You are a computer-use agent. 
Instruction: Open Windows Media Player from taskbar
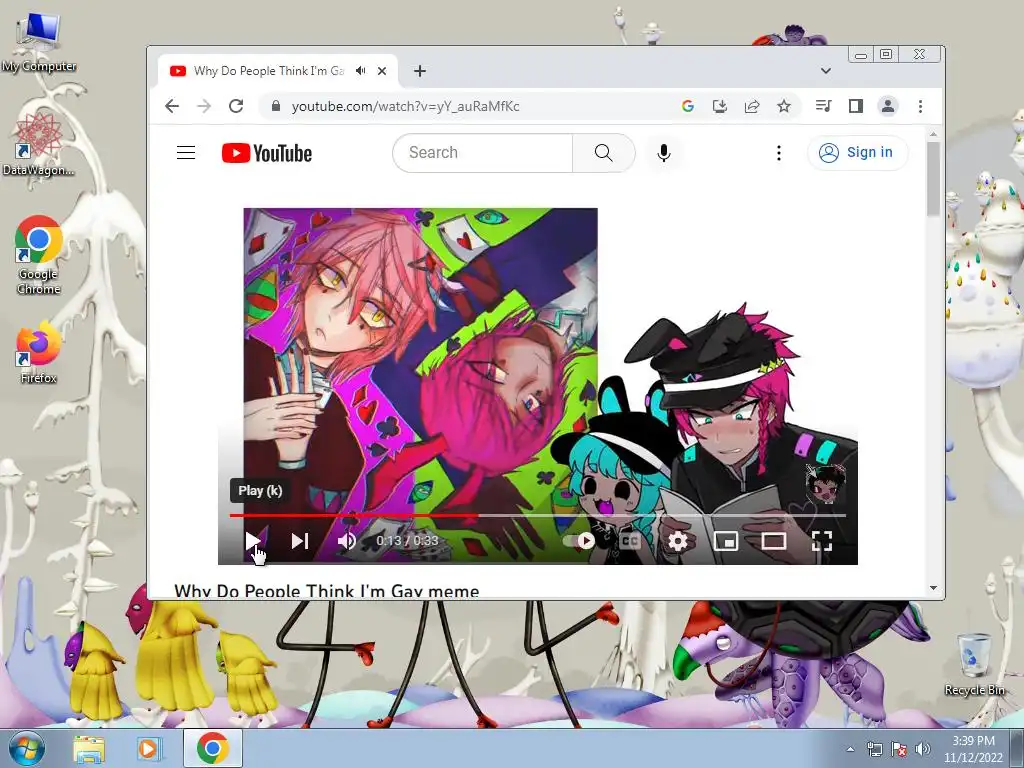pos(148,748)
